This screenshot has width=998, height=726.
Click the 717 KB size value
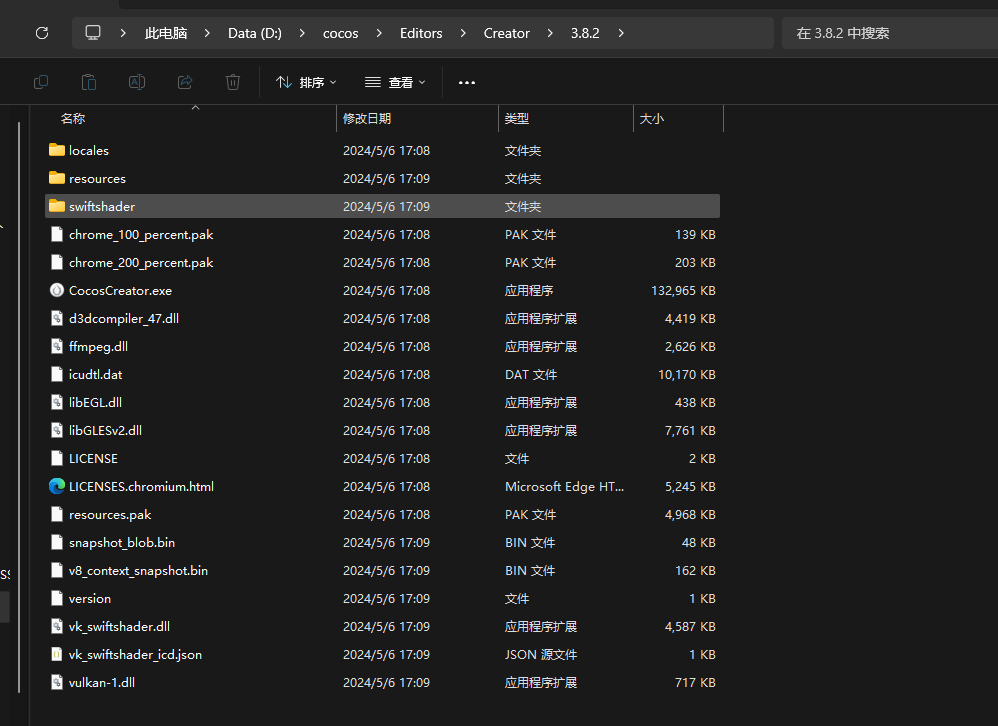click(695, 682)
